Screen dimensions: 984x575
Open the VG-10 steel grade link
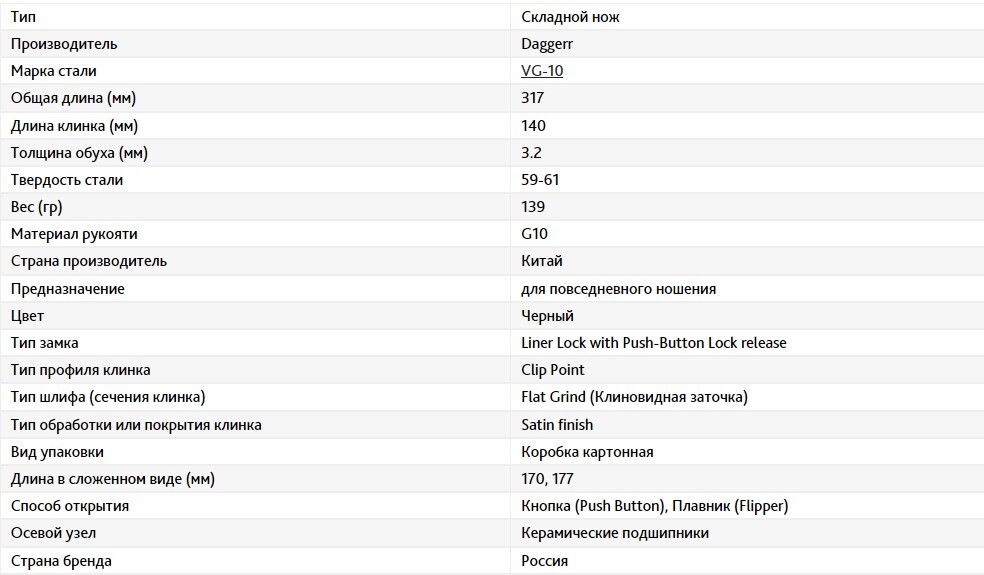[x=542, y=71]
